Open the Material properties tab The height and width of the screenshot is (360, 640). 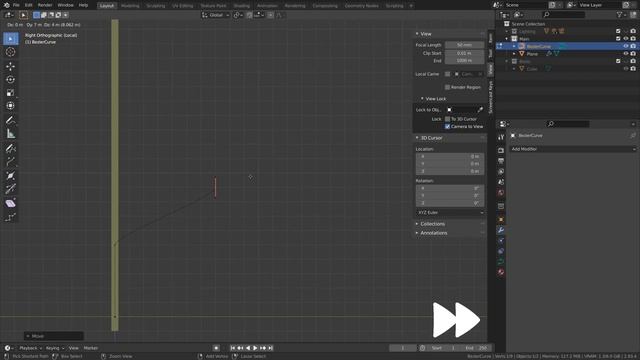(x=501, y=272)
